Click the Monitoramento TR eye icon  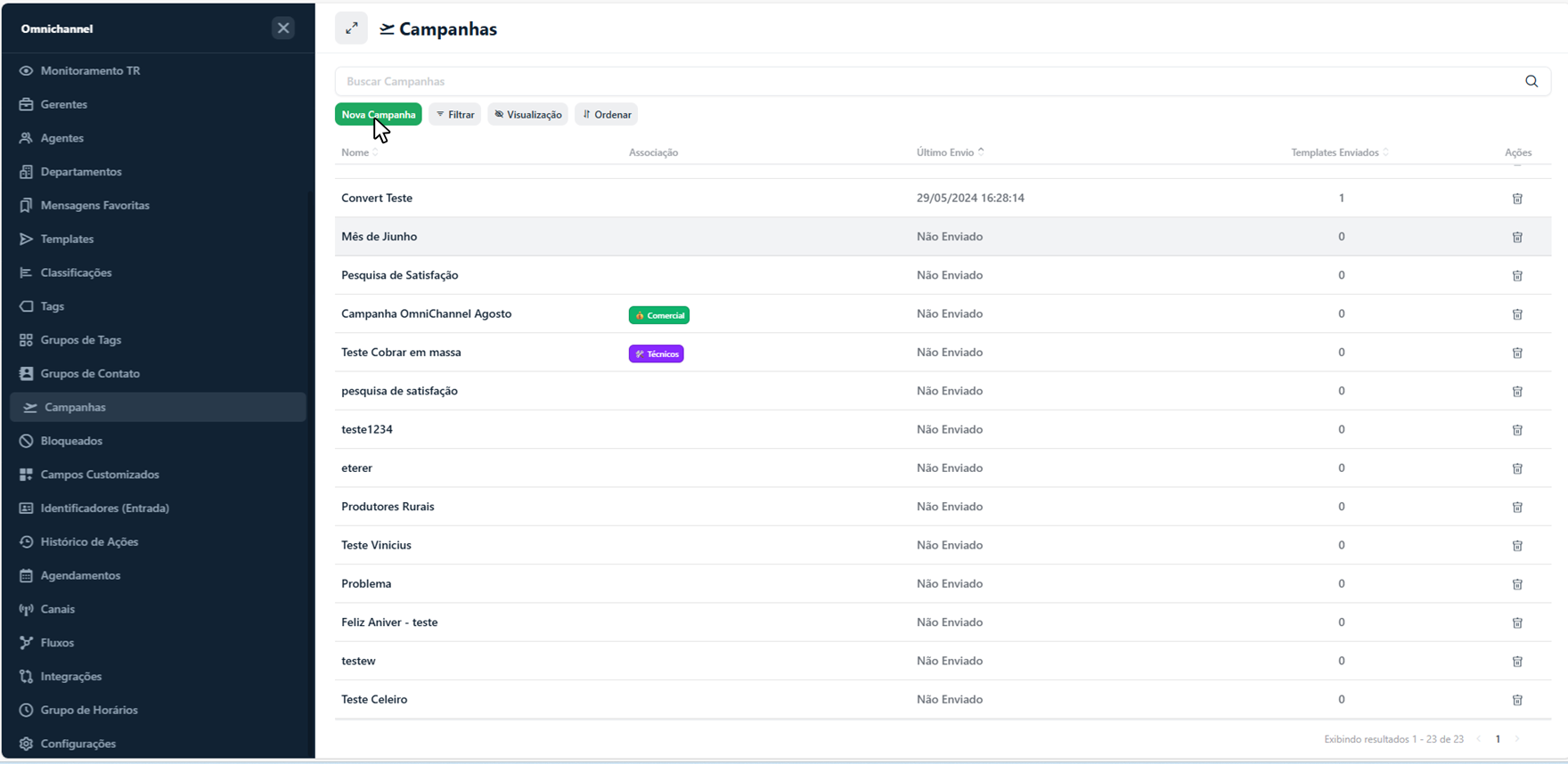click(x=26, y=70)
